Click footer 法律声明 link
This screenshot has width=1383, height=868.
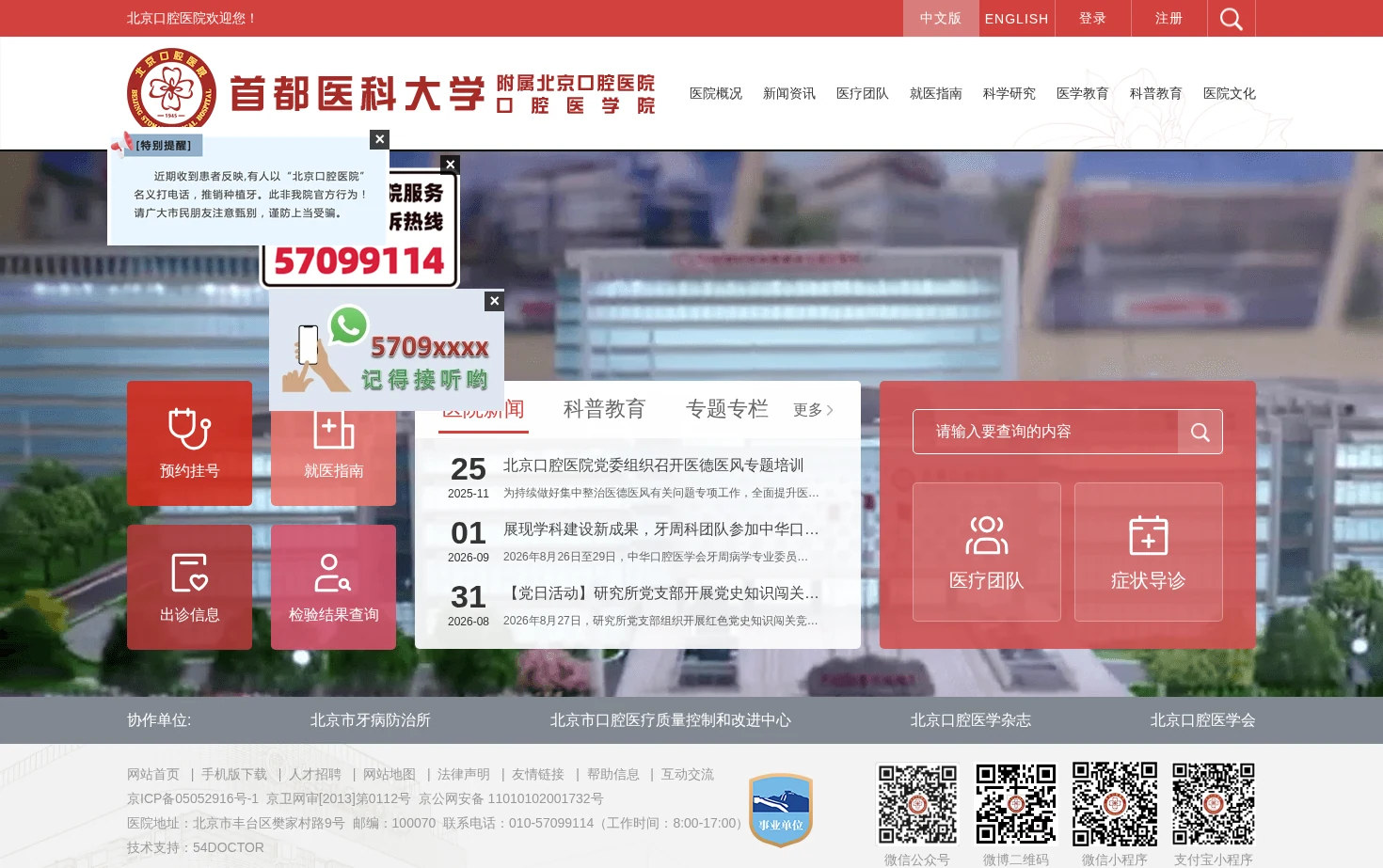click(x=464, y=775)
